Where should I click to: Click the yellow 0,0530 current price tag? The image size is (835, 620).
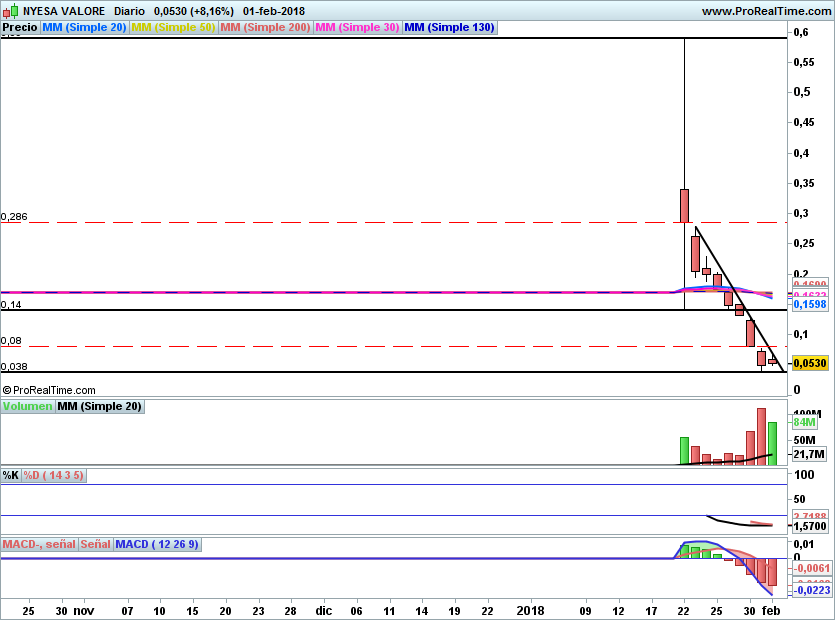pos(808,365)
